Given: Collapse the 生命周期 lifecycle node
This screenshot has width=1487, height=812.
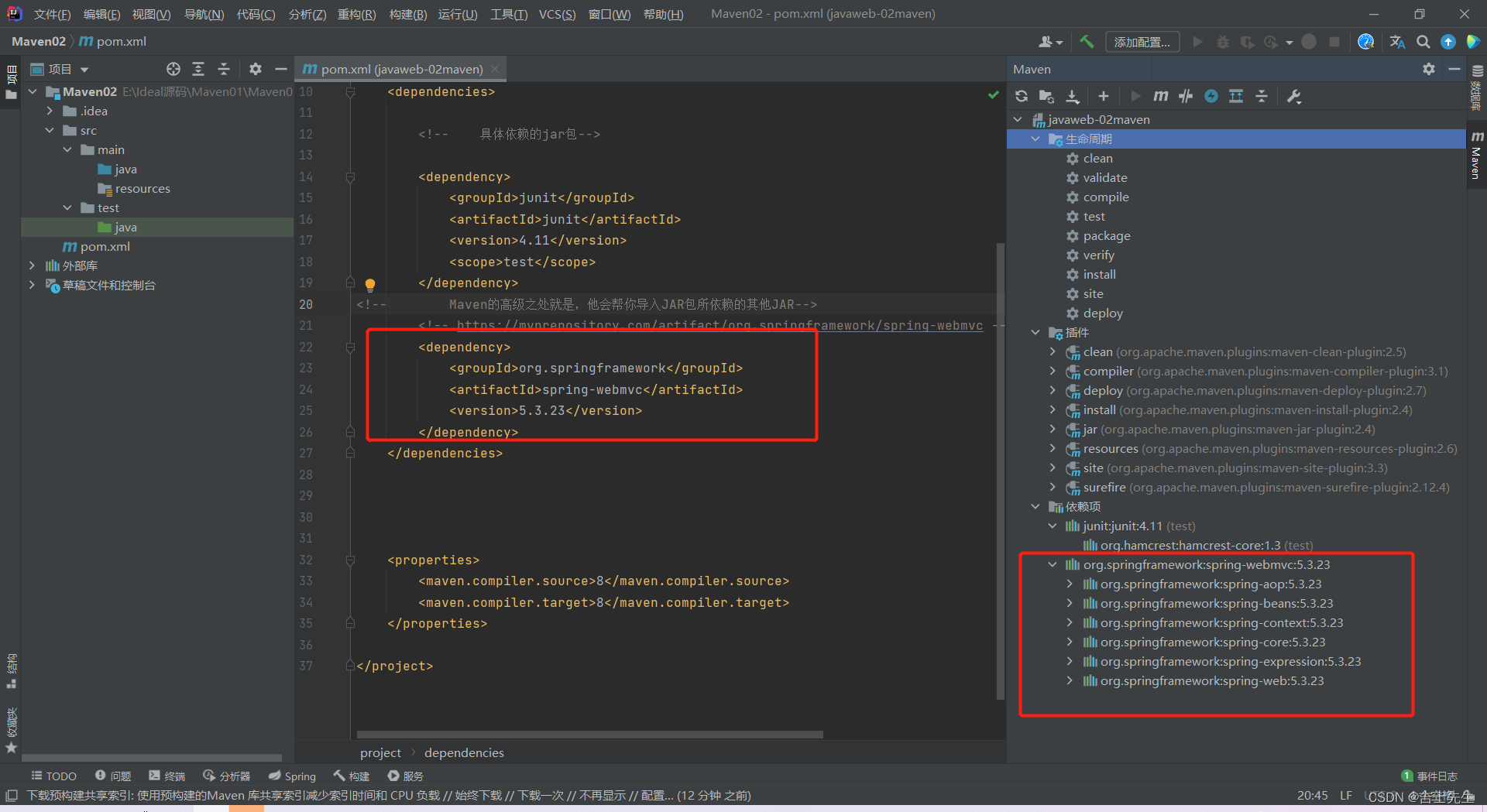Looking at the screenshot, I should coord(1035,139).
